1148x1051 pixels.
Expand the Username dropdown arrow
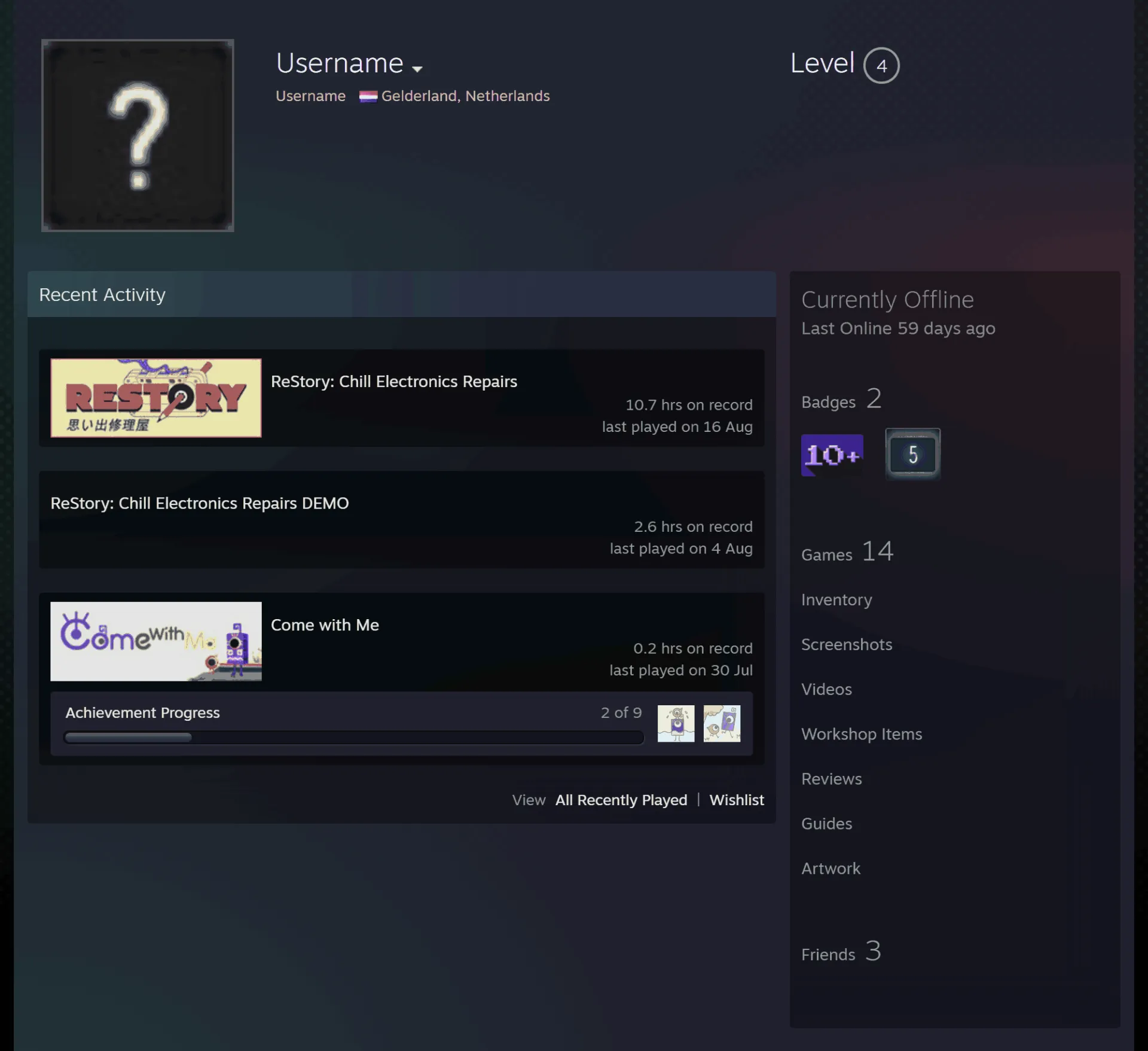417,69
